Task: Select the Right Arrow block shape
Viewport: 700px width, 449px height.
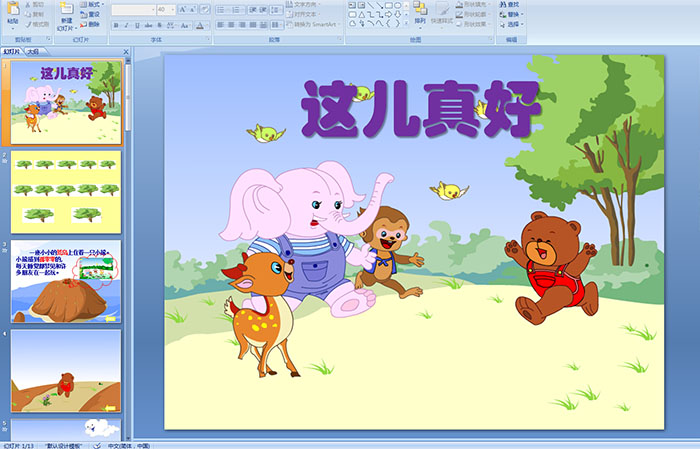Action: coord(388,15)
